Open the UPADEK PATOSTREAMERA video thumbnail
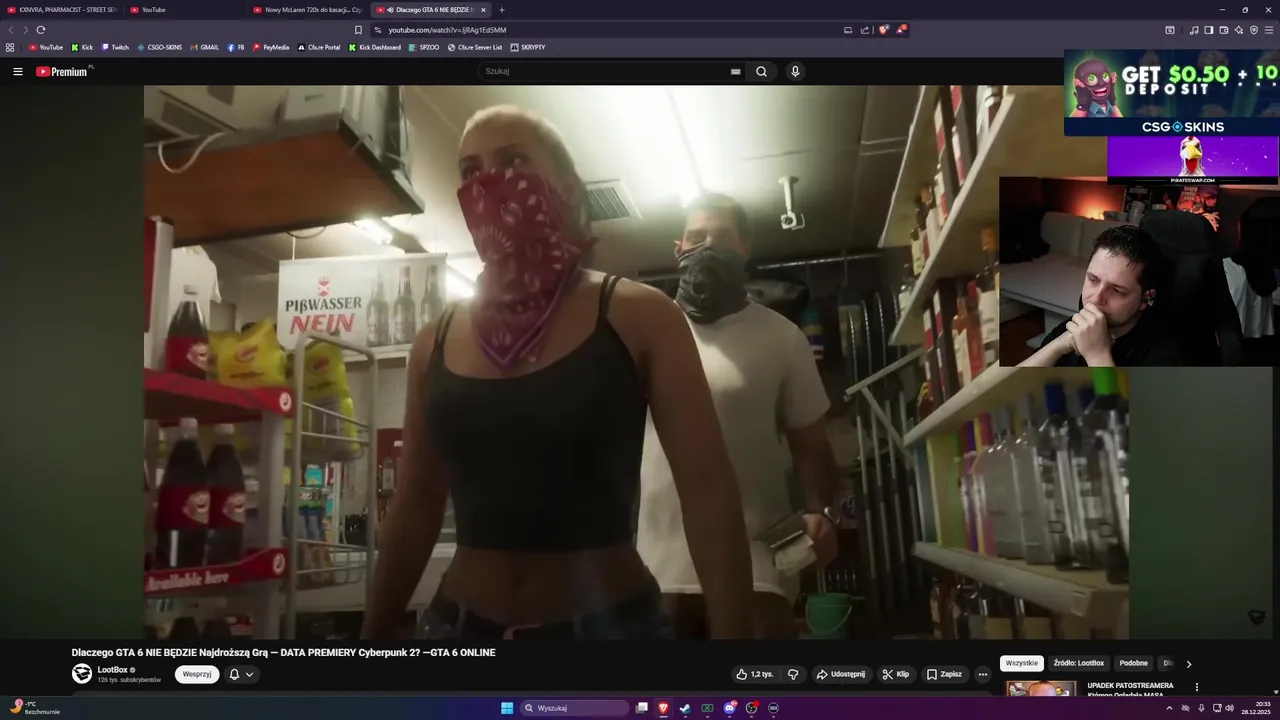Screen dimensions: 1280x720 pos(1041,688)
